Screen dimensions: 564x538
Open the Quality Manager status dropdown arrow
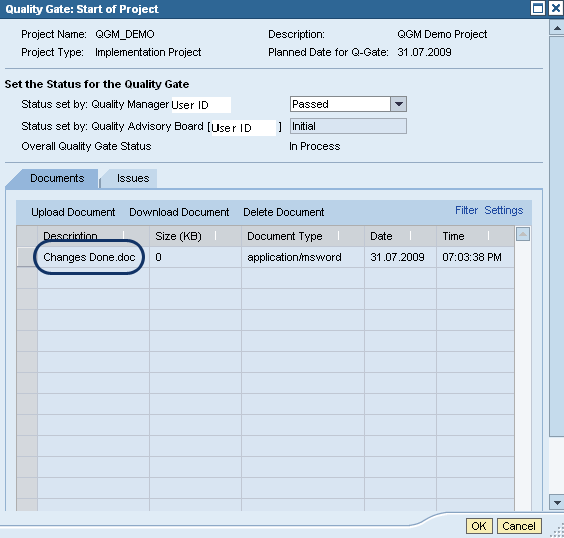[x=398, y=104]
